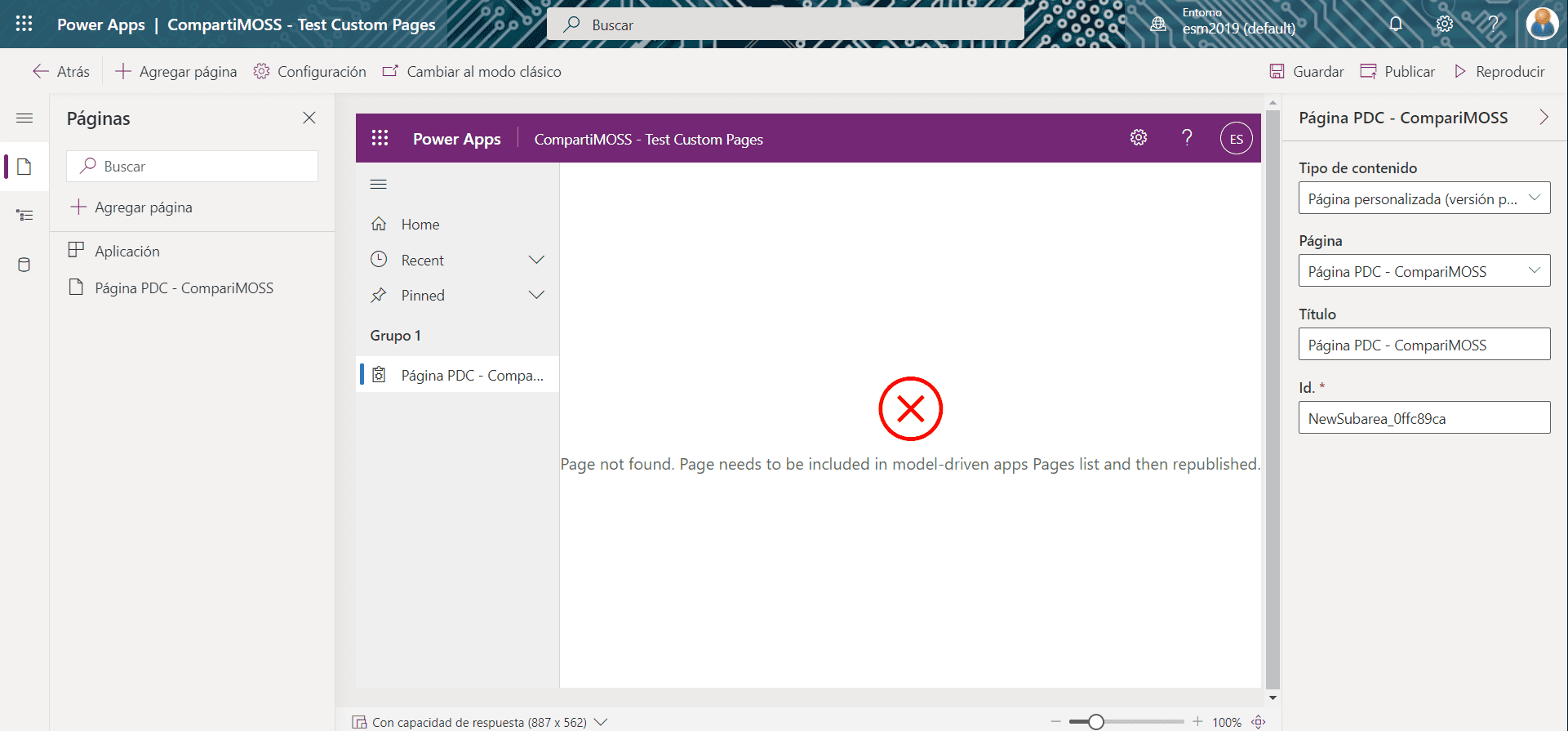The image size is (1568, 731).
Task: Open user account avatar
Action: click(1542, 24)
